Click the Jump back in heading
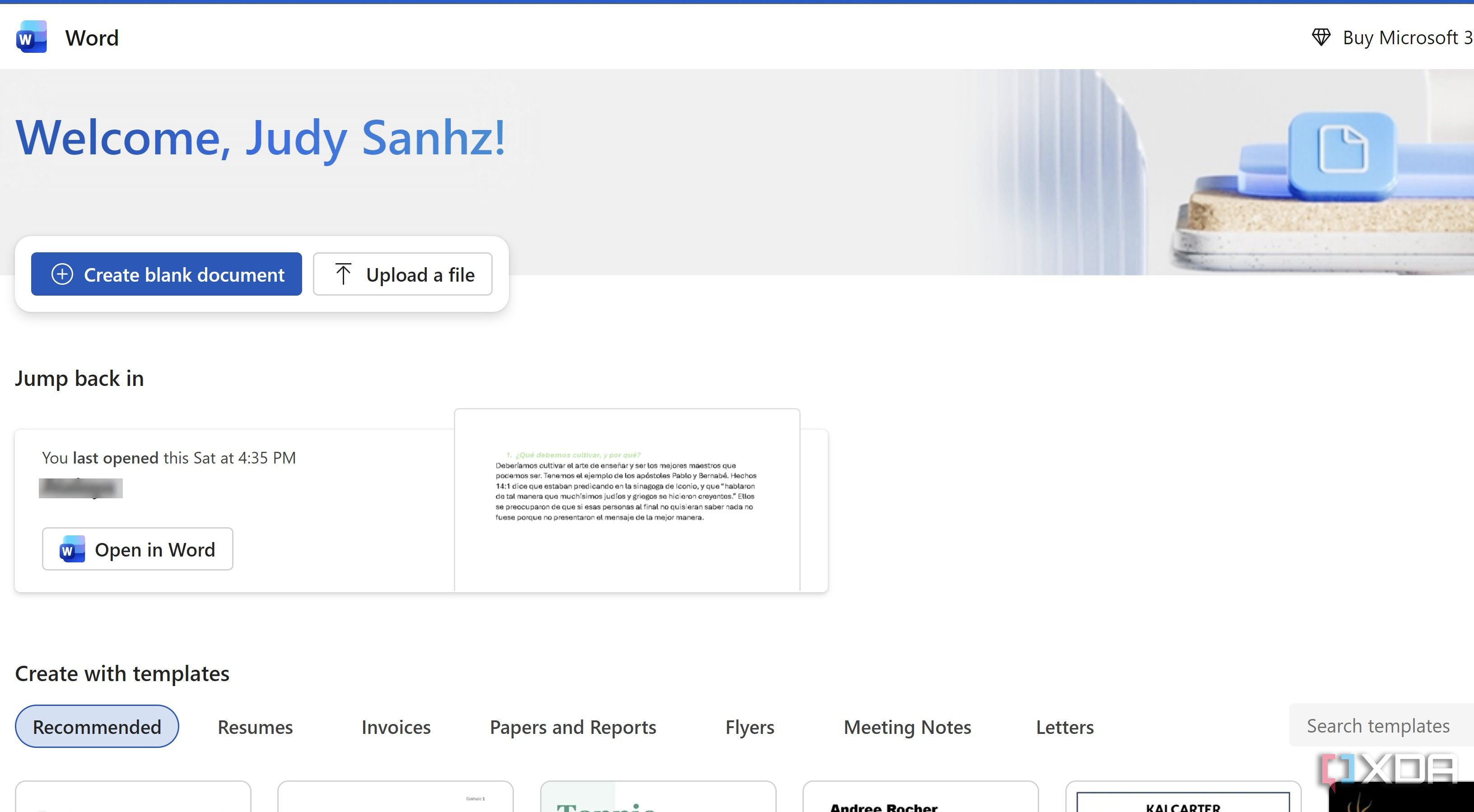 pyautogui.click(x=79, y=379)
